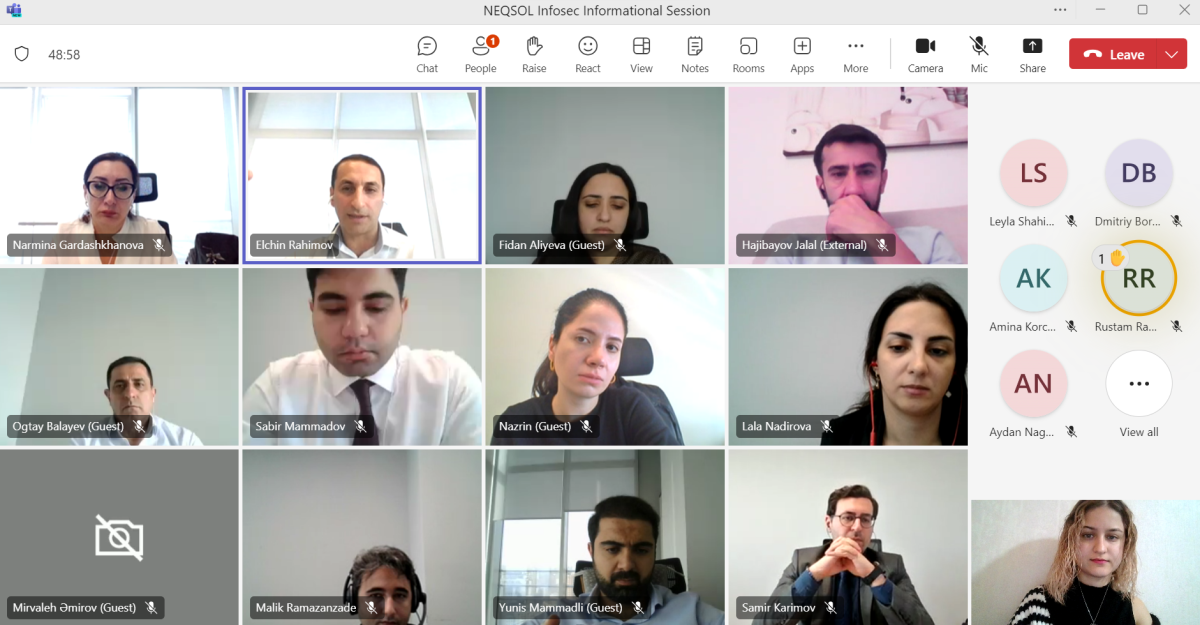
Task: Open the Apps add menu
Action: point(802,54)
